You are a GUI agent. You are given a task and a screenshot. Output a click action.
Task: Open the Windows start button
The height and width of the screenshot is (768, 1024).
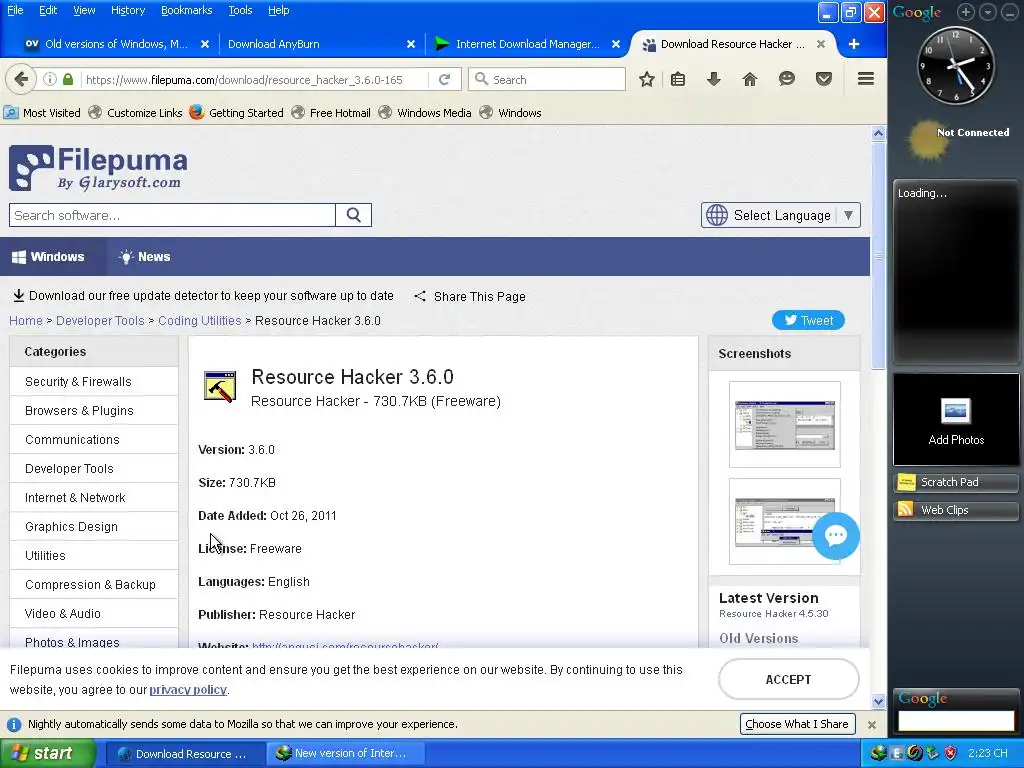point(48,753)
